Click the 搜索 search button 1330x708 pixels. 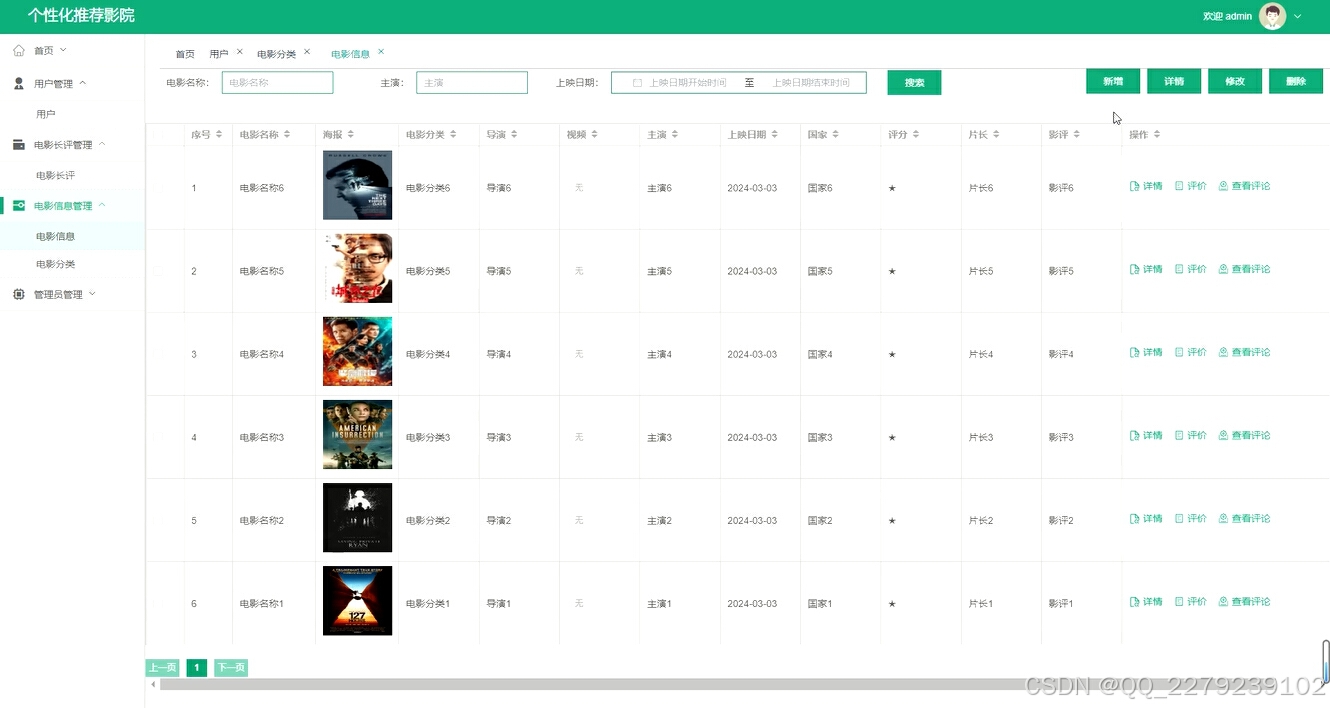coord(913,83)
